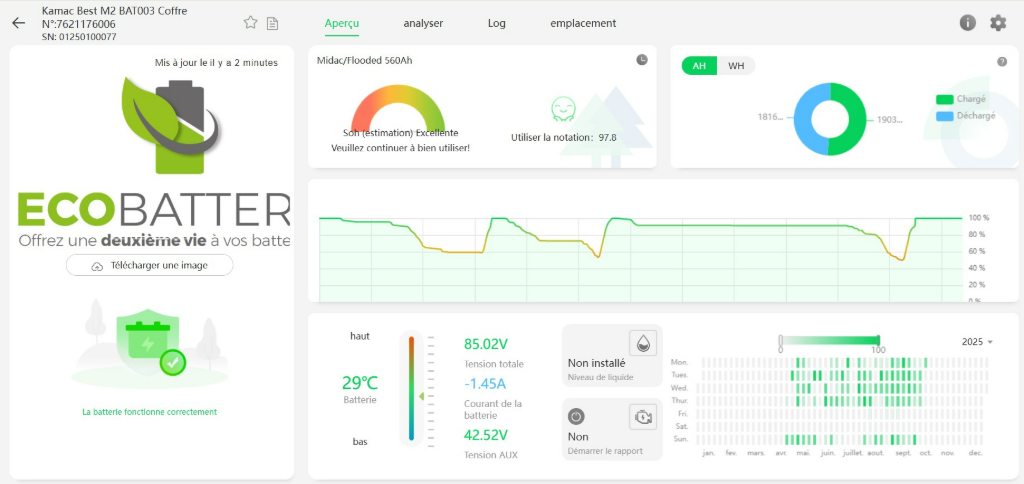
Task: Open the document icon beside the star
Action: click(x=272, y=23)
